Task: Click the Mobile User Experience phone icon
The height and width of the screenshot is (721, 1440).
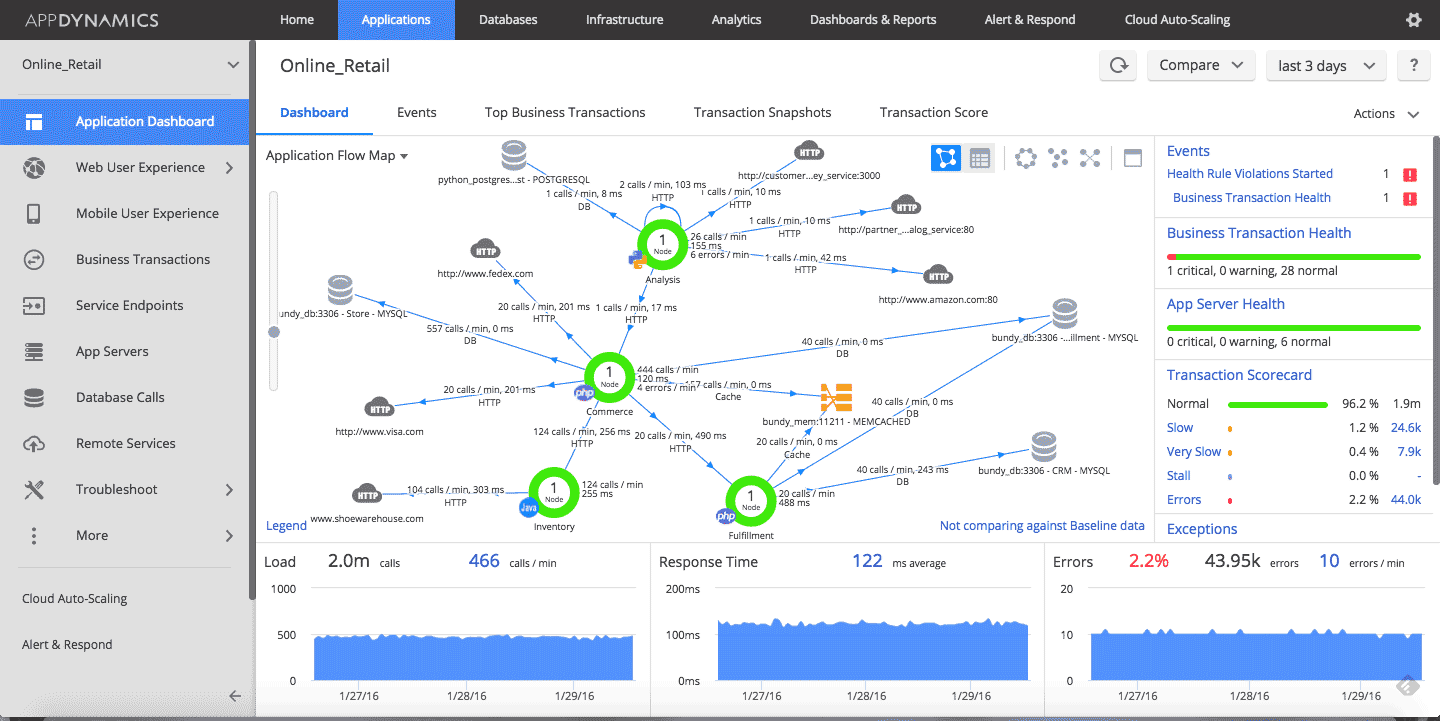Action: pyautogui.click(x=34, y=214)
